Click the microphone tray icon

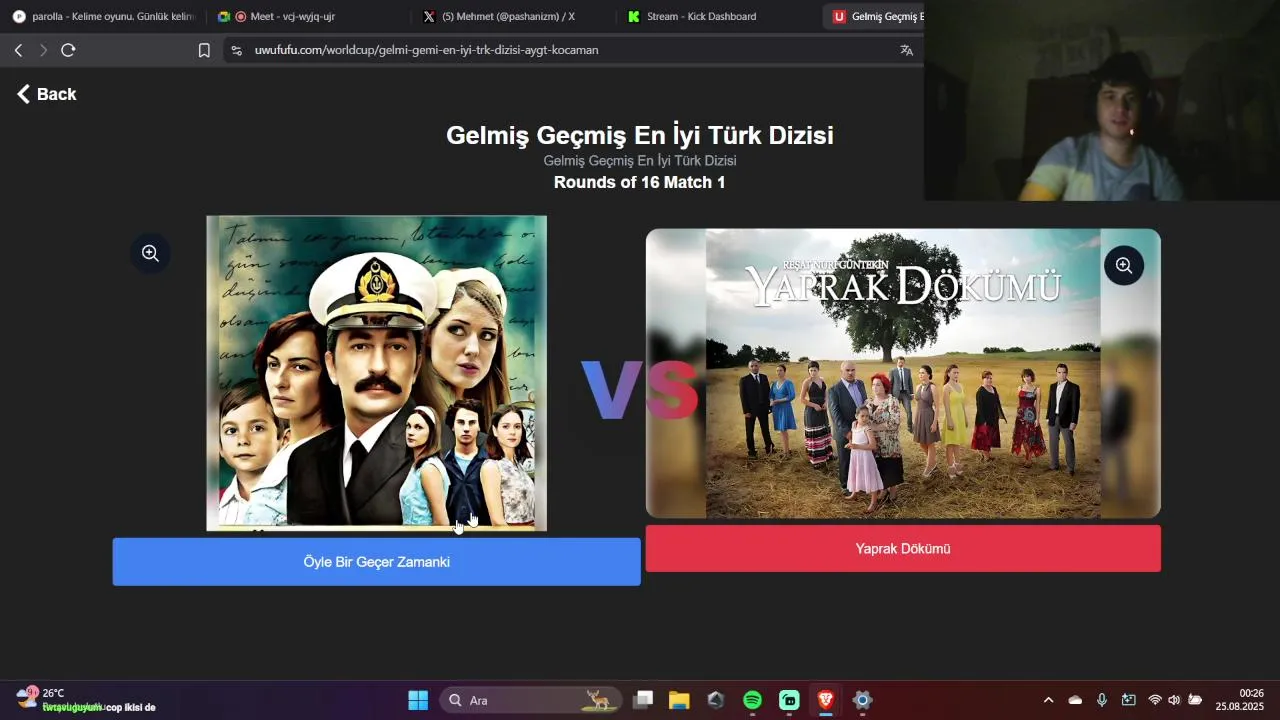(x=1102, y=700)
